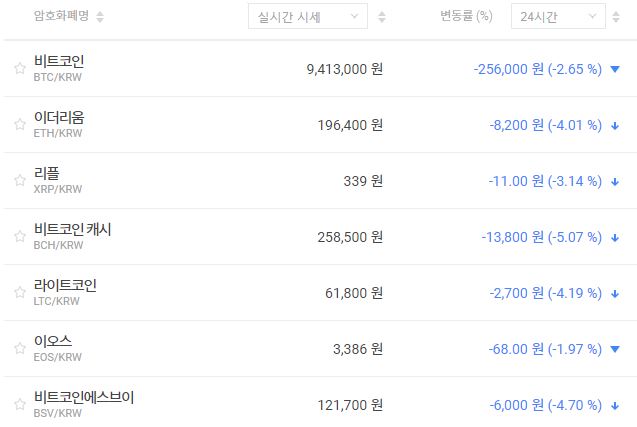Image resolution: width=637 pixels, height=427 pixels.
Task: Click the 변동률 (%) column header
Action: point(466,17)
